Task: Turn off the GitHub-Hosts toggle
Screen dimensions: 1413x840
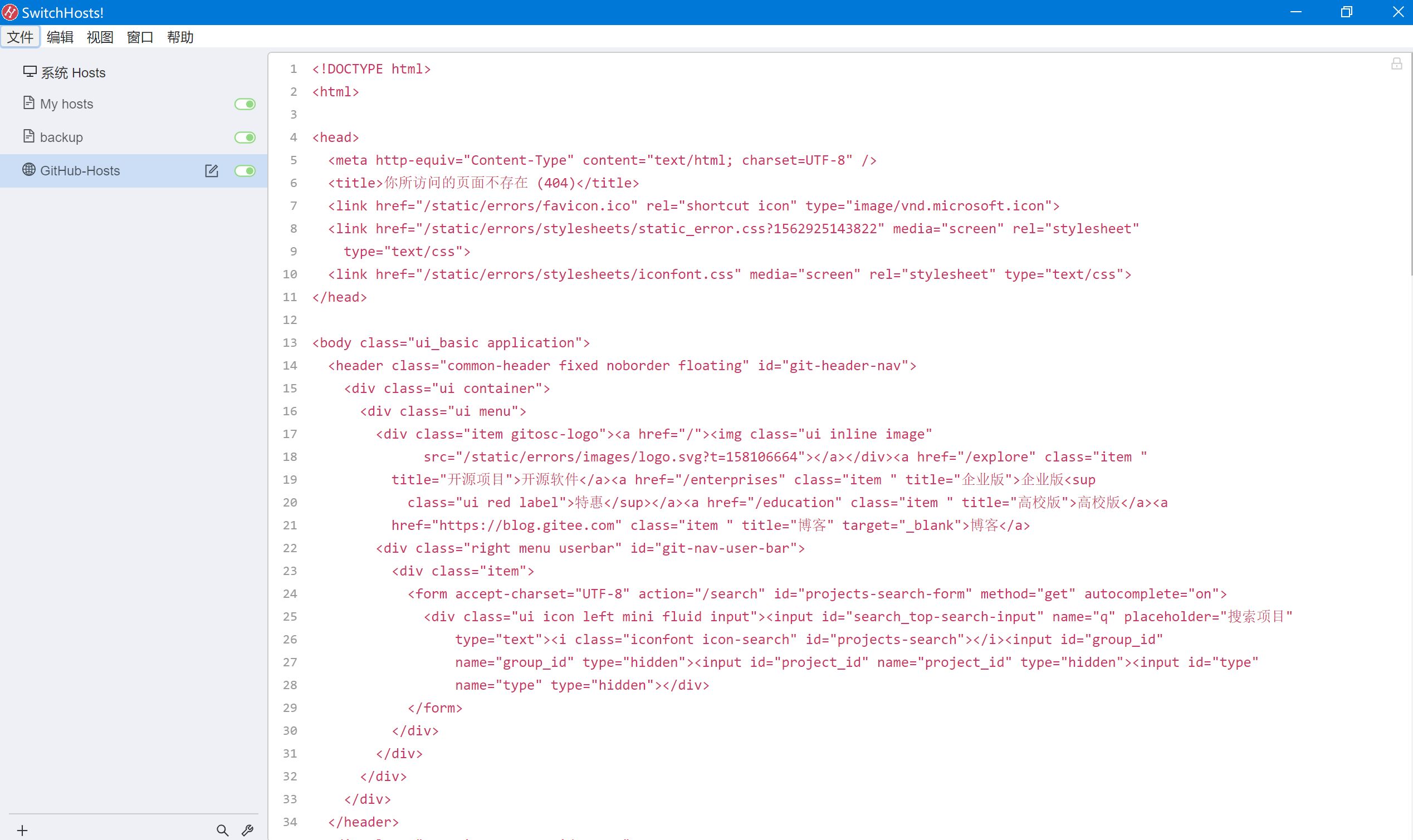Action: tap(244, 170)
